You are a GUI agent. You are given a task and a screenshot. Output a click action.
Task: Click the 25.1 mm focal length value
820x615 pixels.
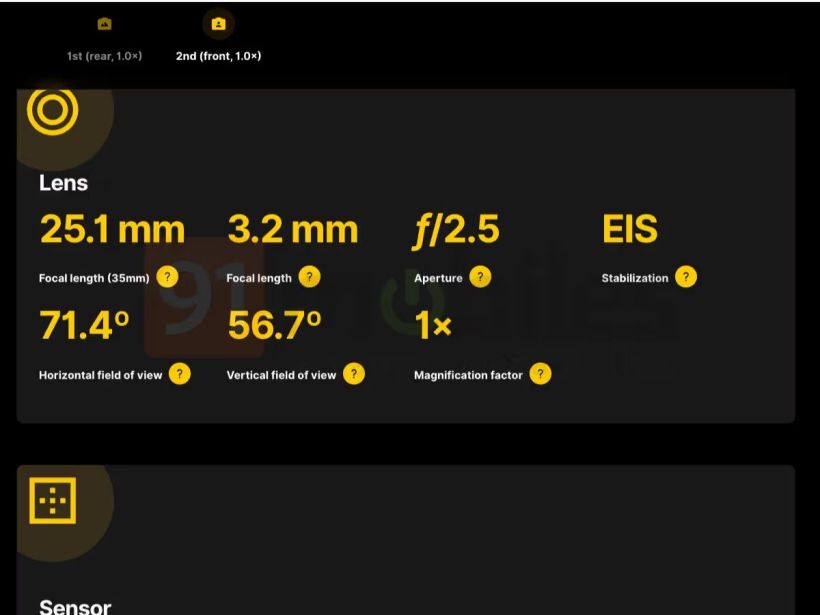point(112,230)
